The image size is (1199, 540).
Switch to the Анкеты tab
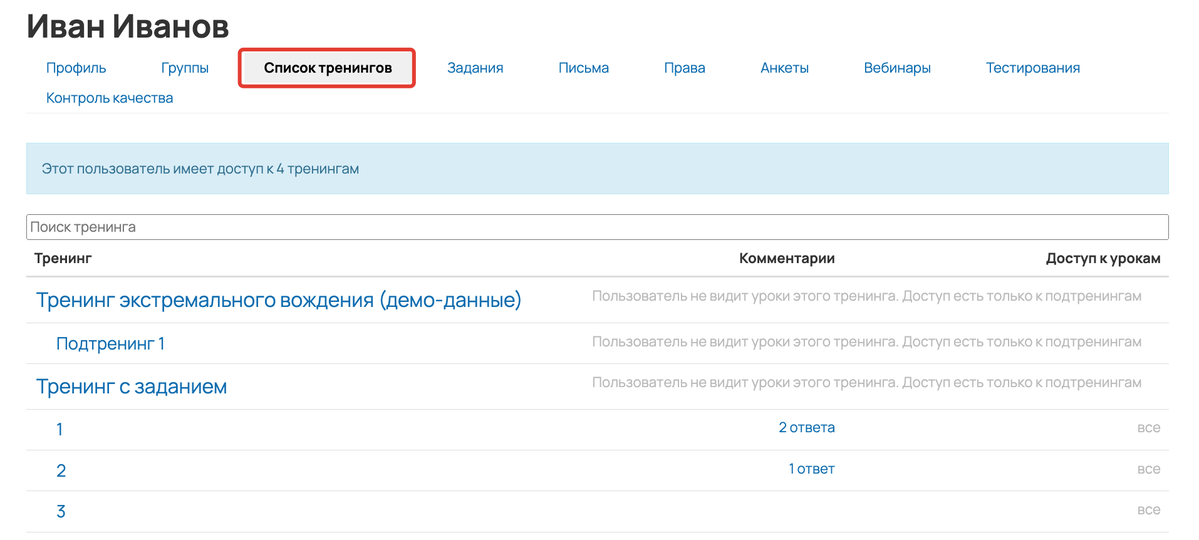click(785, 68)
